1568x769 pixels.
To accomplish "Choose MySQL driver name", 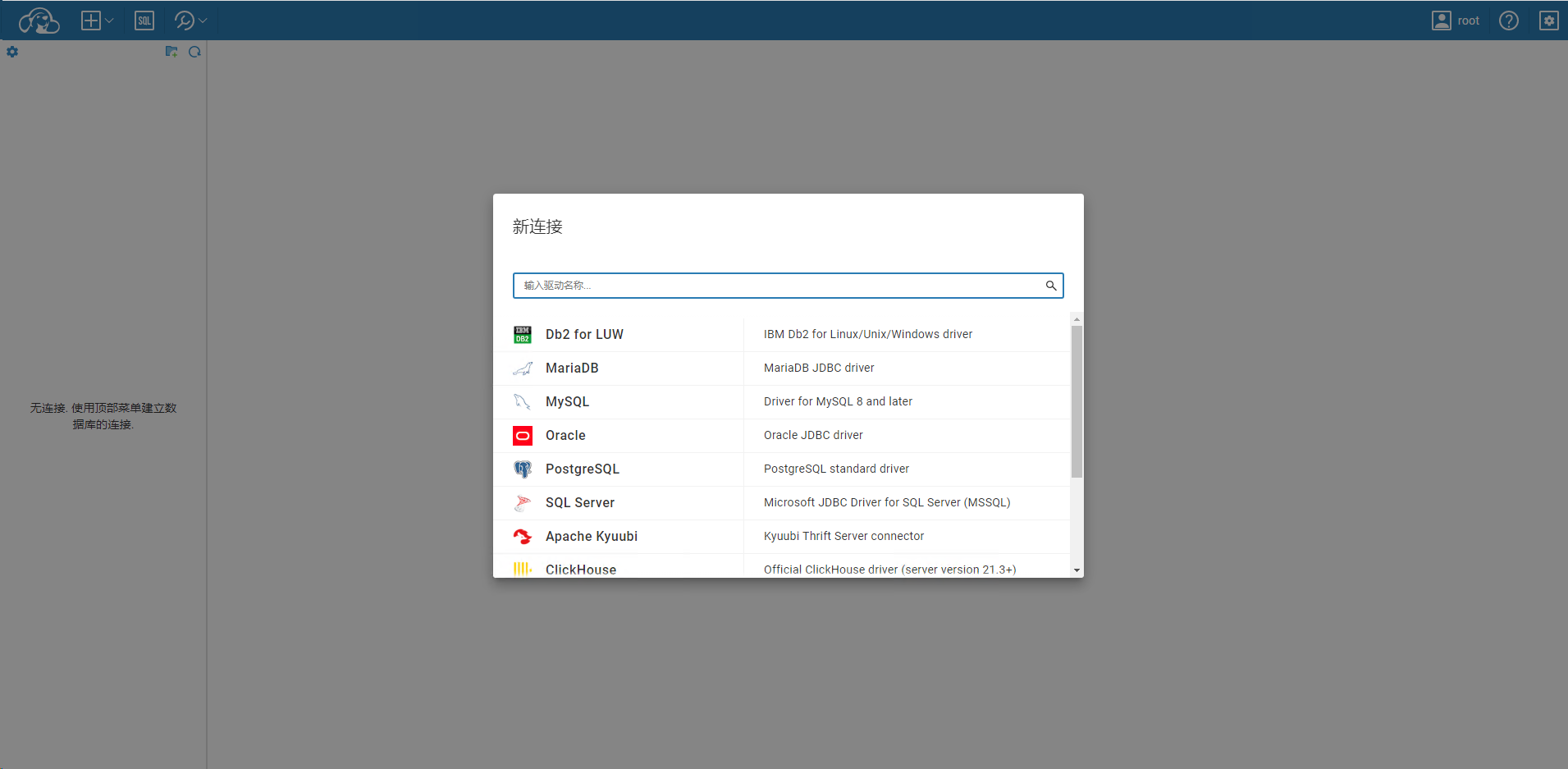I will pos(567,401).
